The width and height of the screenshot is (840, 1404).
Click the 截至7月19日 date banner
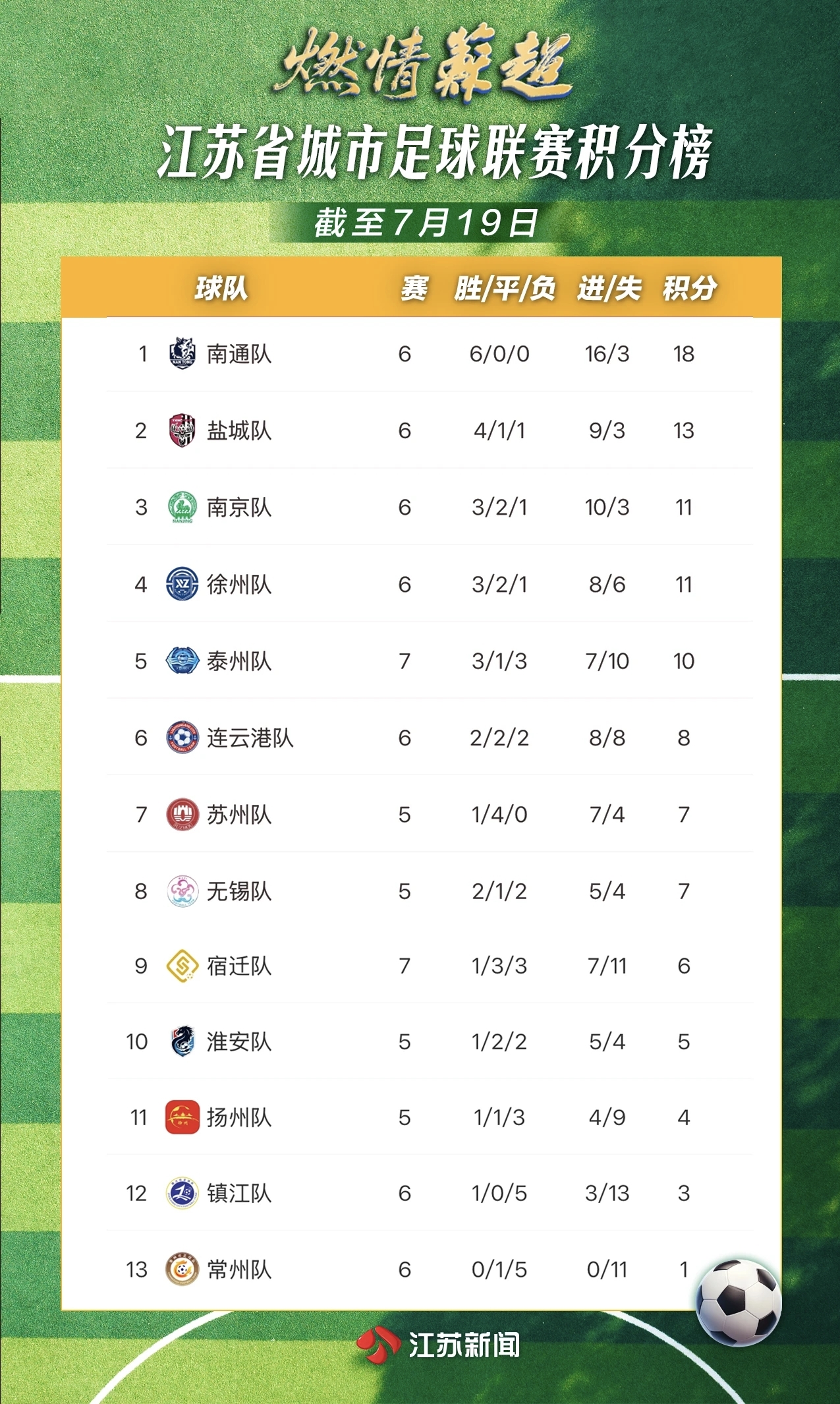point(426,223)
